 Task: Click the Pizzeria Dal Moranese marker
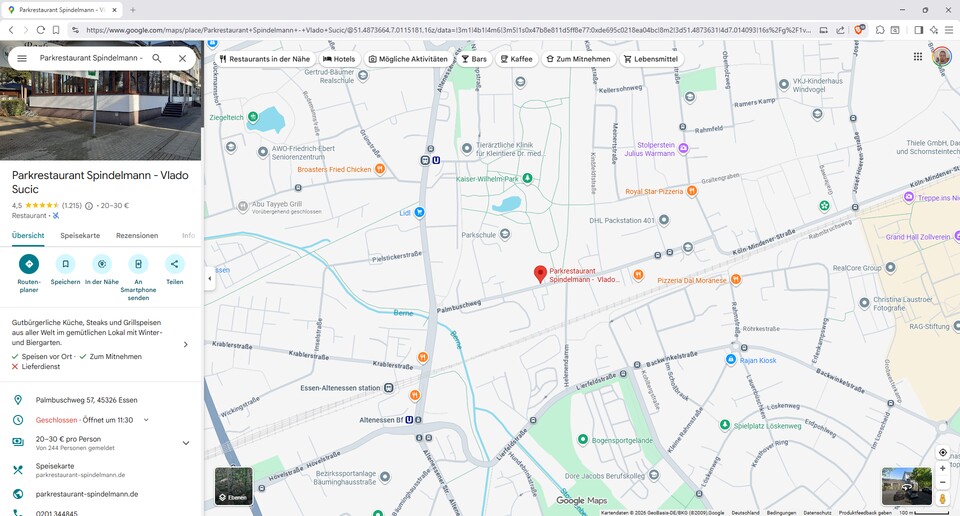point(736,280)
